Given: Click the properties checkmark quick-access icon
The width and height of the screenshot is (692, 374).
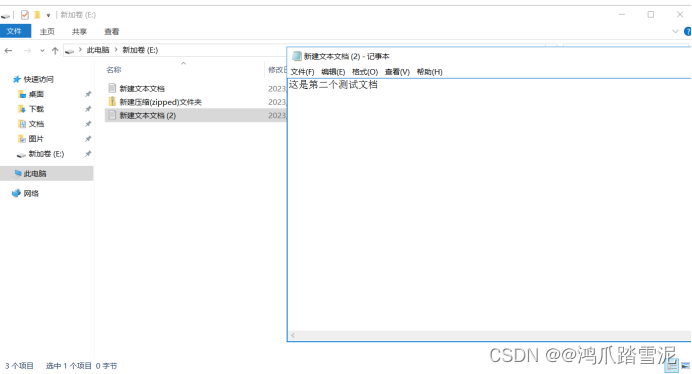Looking at the screenshot, I should click(25, 15).
